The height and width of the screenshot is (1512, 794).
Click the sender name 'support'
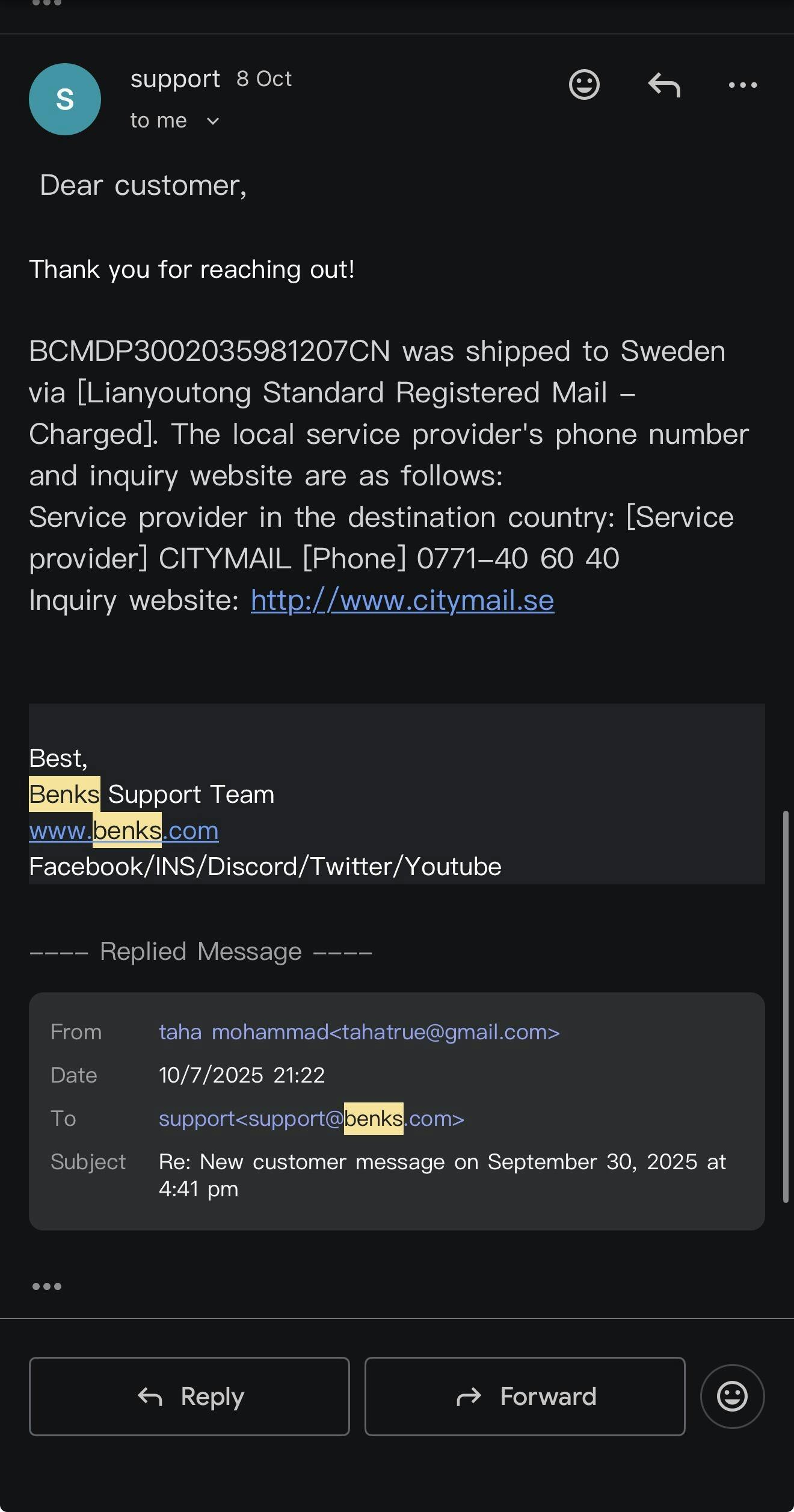175,79
